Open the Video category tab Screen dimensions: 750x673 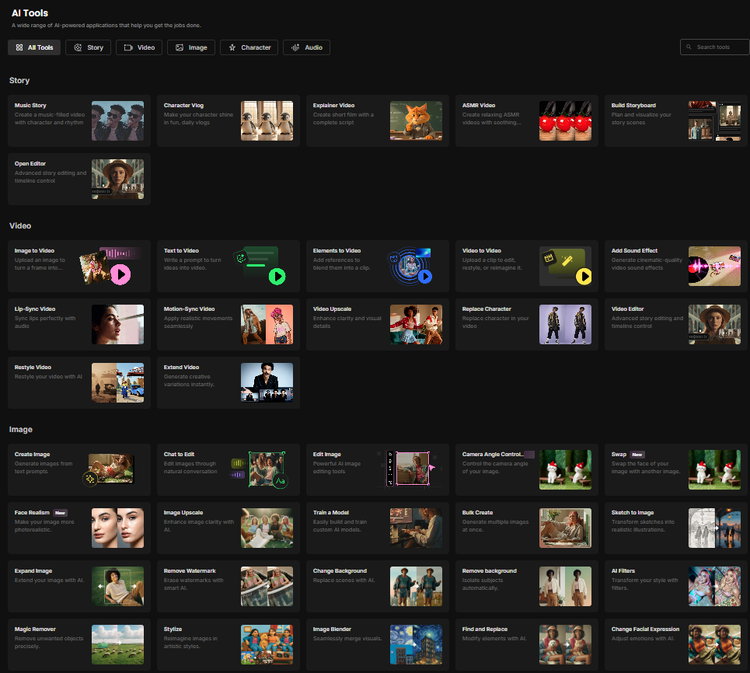(139, 47)
